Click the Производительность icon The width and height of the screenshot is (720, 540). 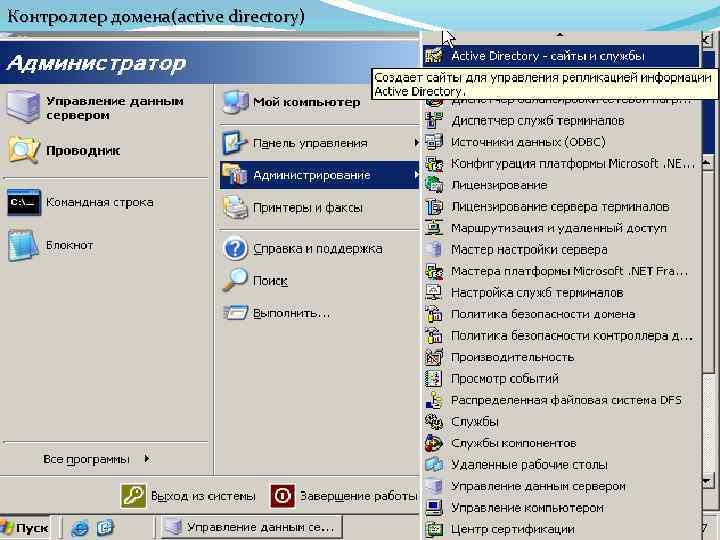(434, 357)
